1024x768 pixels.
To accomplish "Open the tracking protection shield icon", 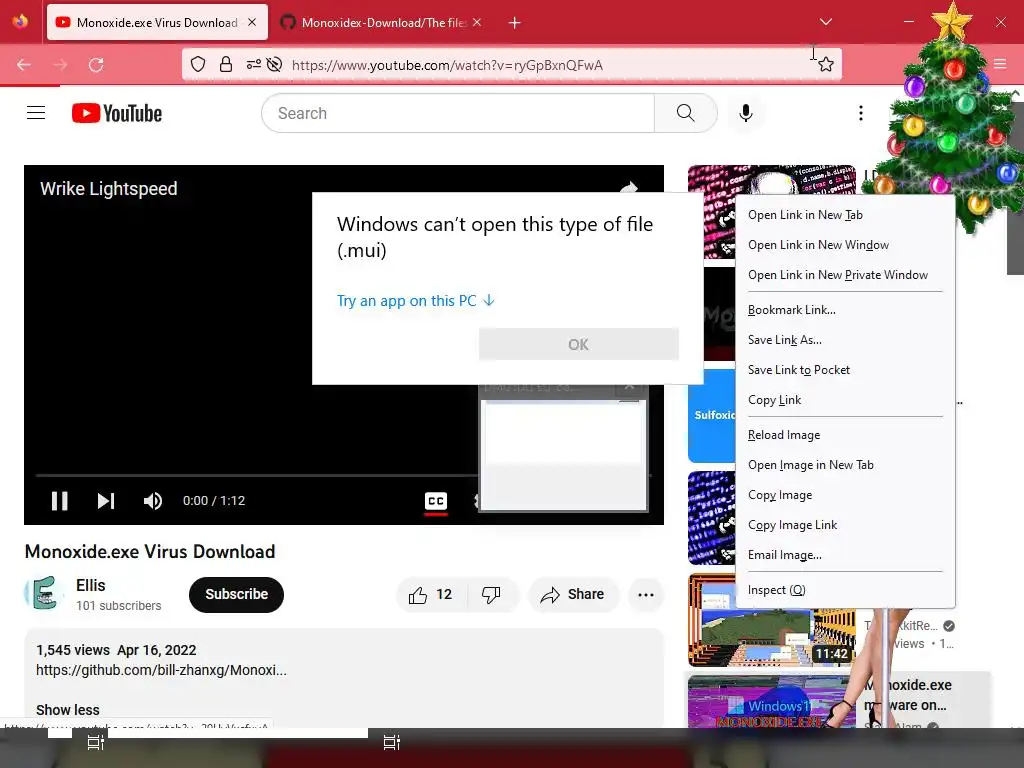I will (198, 65).
